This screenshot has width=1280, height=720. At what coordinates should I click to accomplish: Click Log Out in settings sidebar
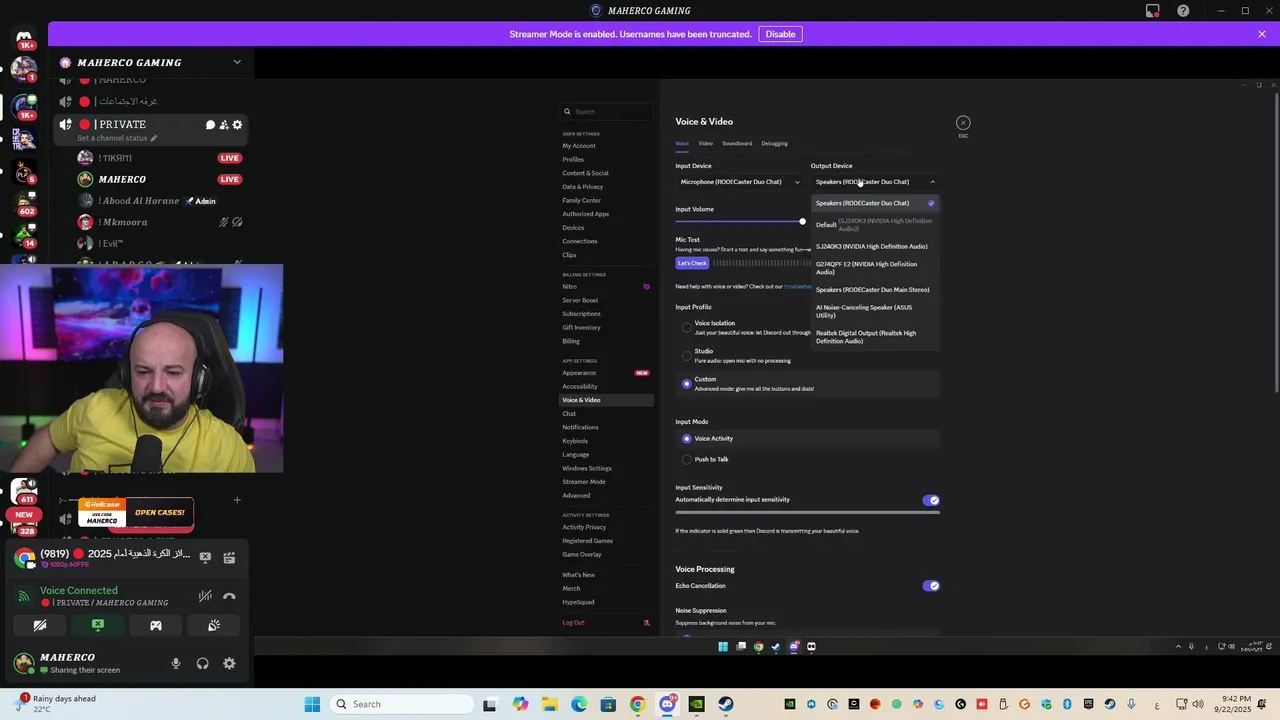[573, 622]
